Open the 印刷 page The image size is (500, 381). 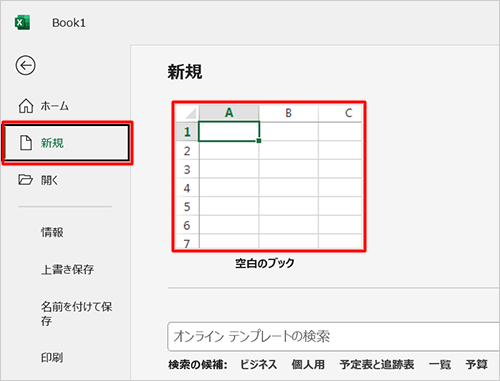52,358
